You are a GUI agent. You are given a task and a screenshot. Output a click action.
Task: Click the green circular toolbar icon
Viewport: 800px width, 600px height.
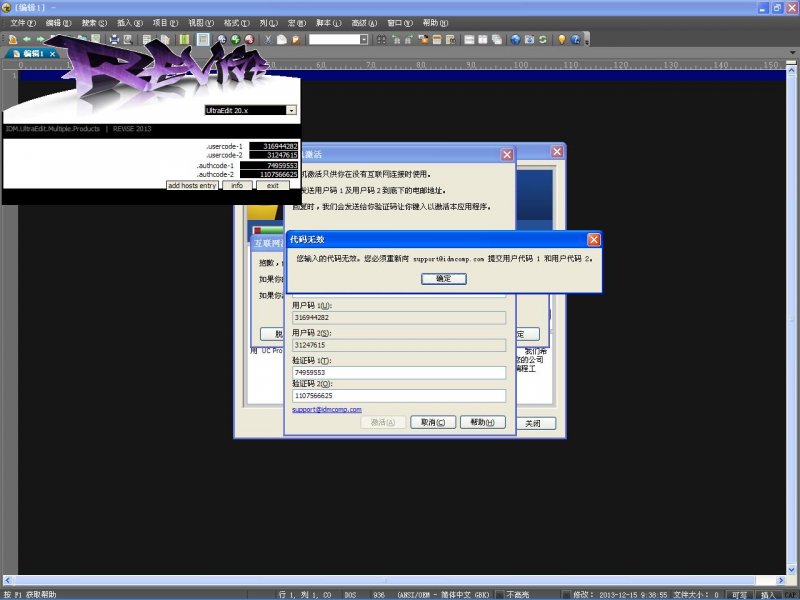pos(235,39)
